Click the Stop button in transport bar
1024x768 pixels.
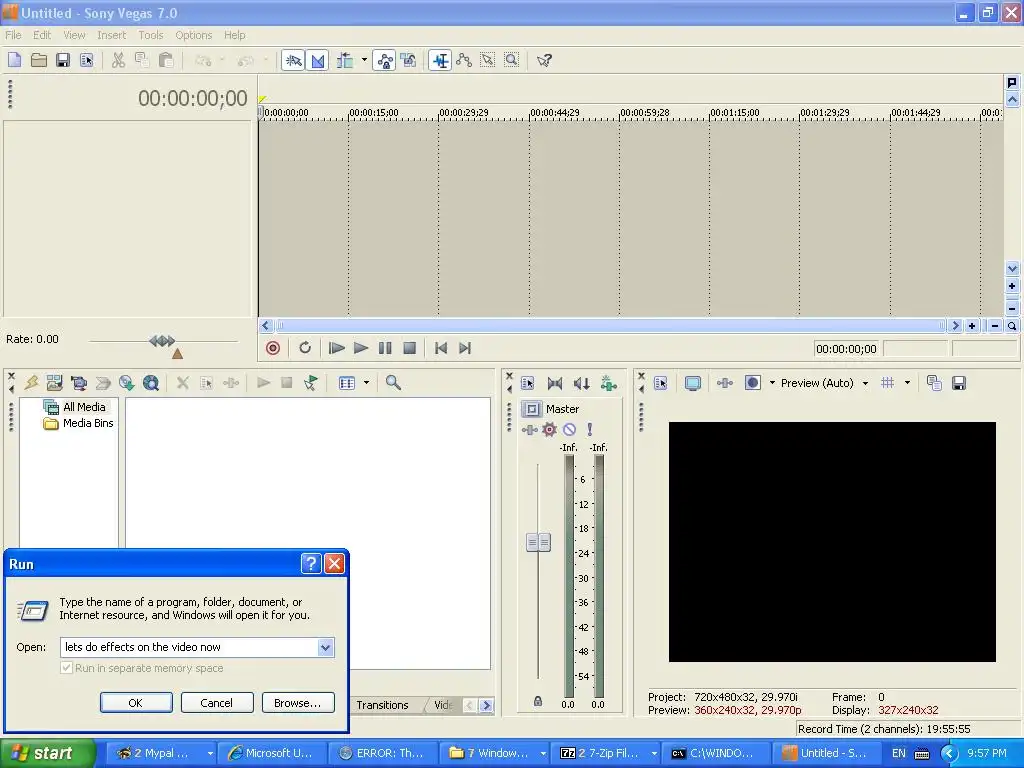coord(409,348)
